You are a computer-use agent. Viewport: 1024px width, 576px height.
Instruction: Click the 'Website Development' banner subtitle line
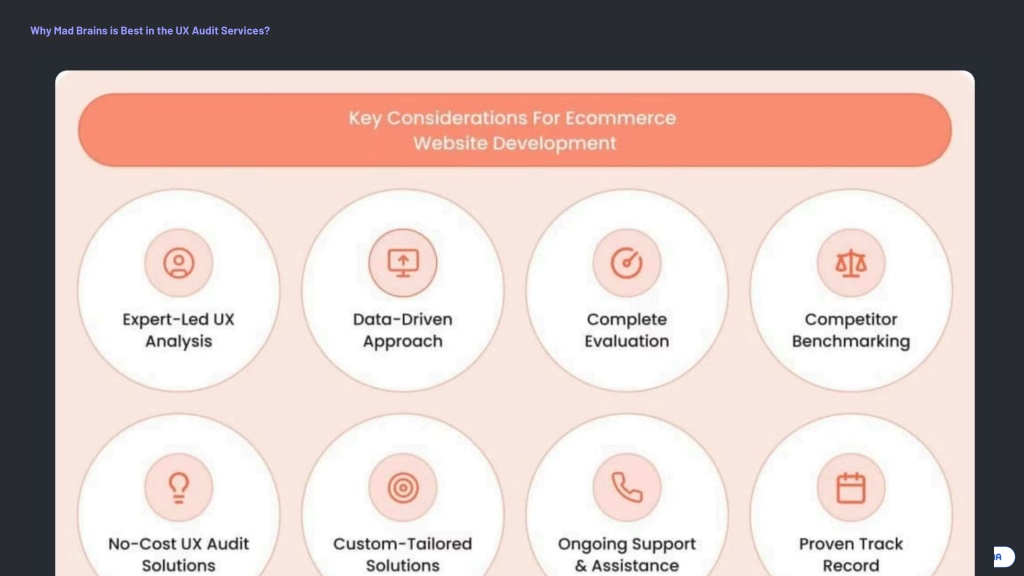[515, 143]
